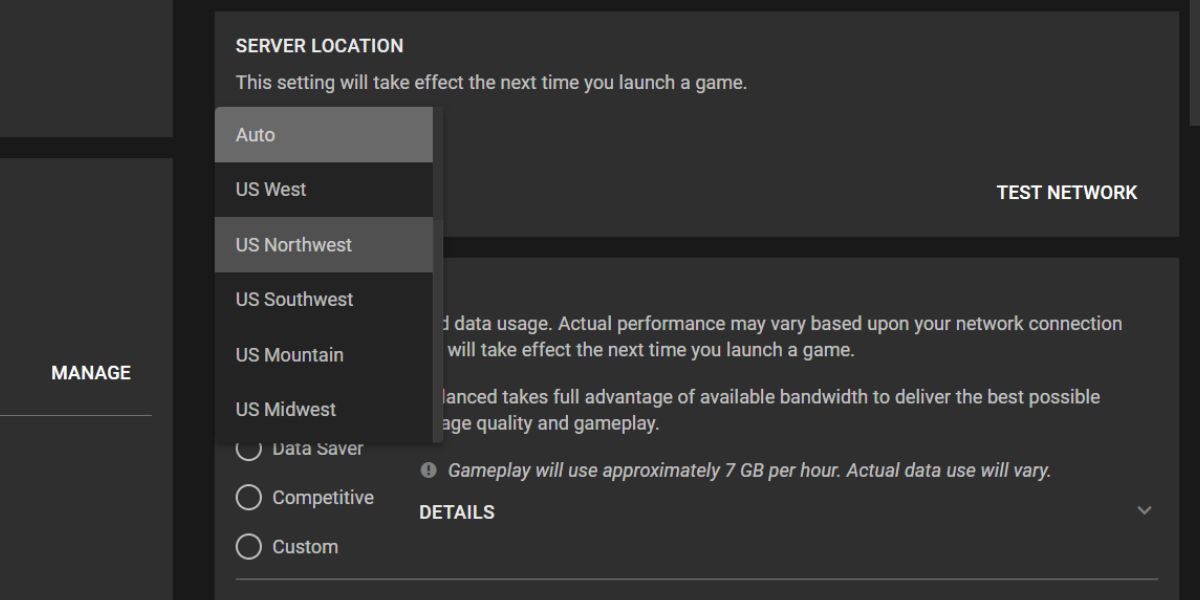Select the Competitive streaming quality radio
The height and width of the screenshot is (600, 1200).
coord(248,498)
